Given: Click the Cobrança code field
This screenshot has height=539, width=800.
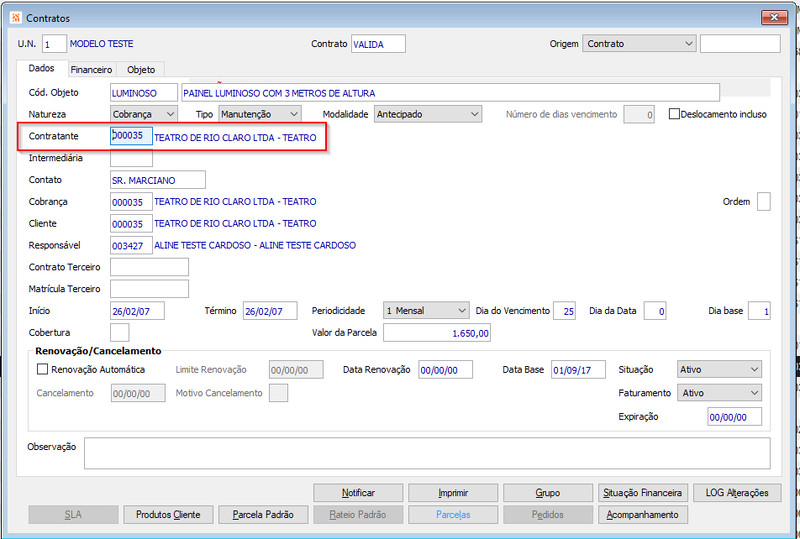Looking at the screenshot, I should pos(131,202).
